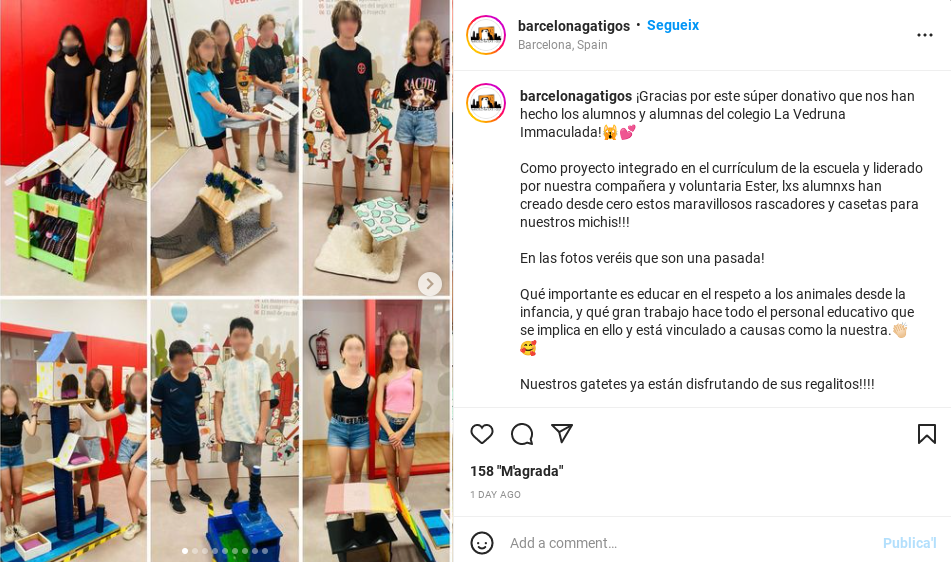Screen dimensions: 951x562
Task: Focus the Add a comment field
Action: pos(691,543)
